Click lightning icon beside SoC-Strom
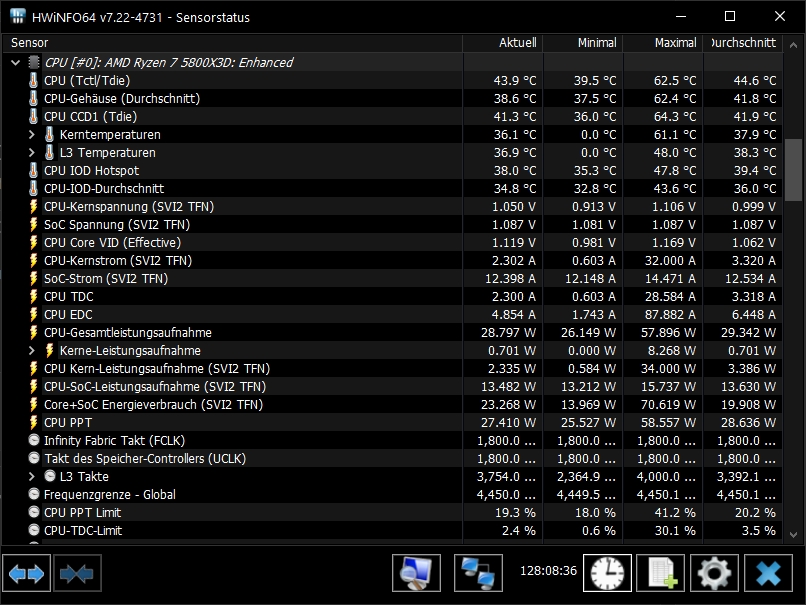The height and width of the screenshot is (605, 806). pos(33,279)
